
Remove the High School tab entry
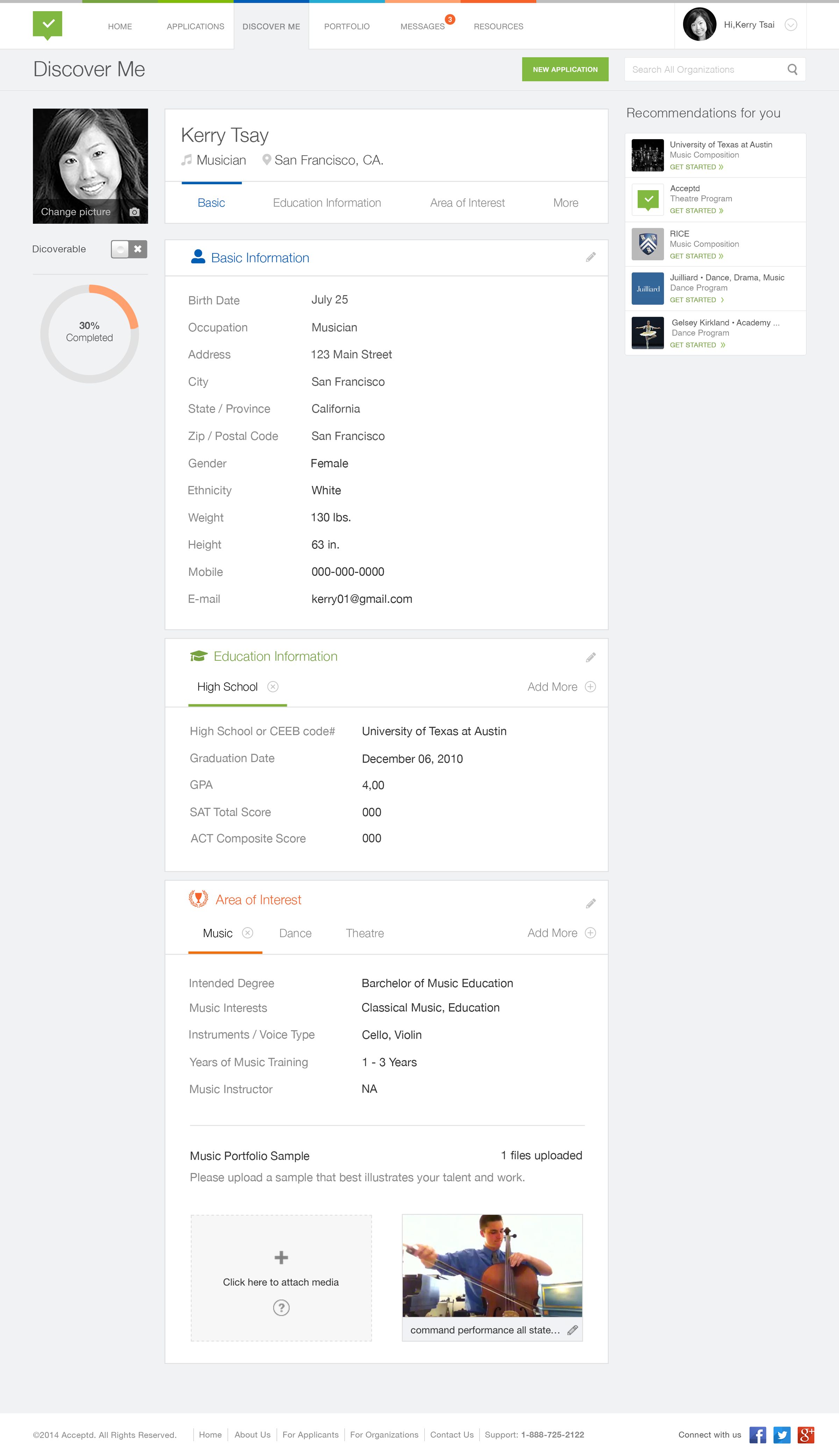273,687
